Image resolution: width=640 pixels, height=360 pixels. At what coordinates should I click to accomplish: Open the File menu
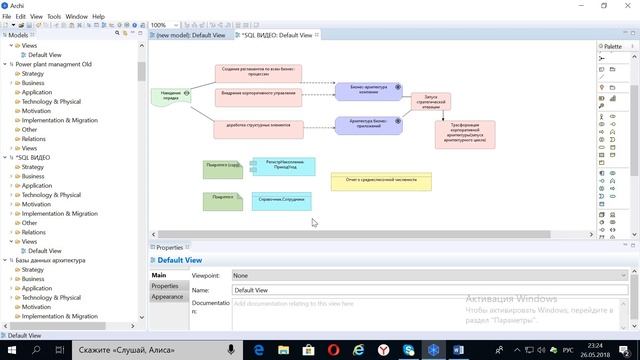(x=7, y=17)
